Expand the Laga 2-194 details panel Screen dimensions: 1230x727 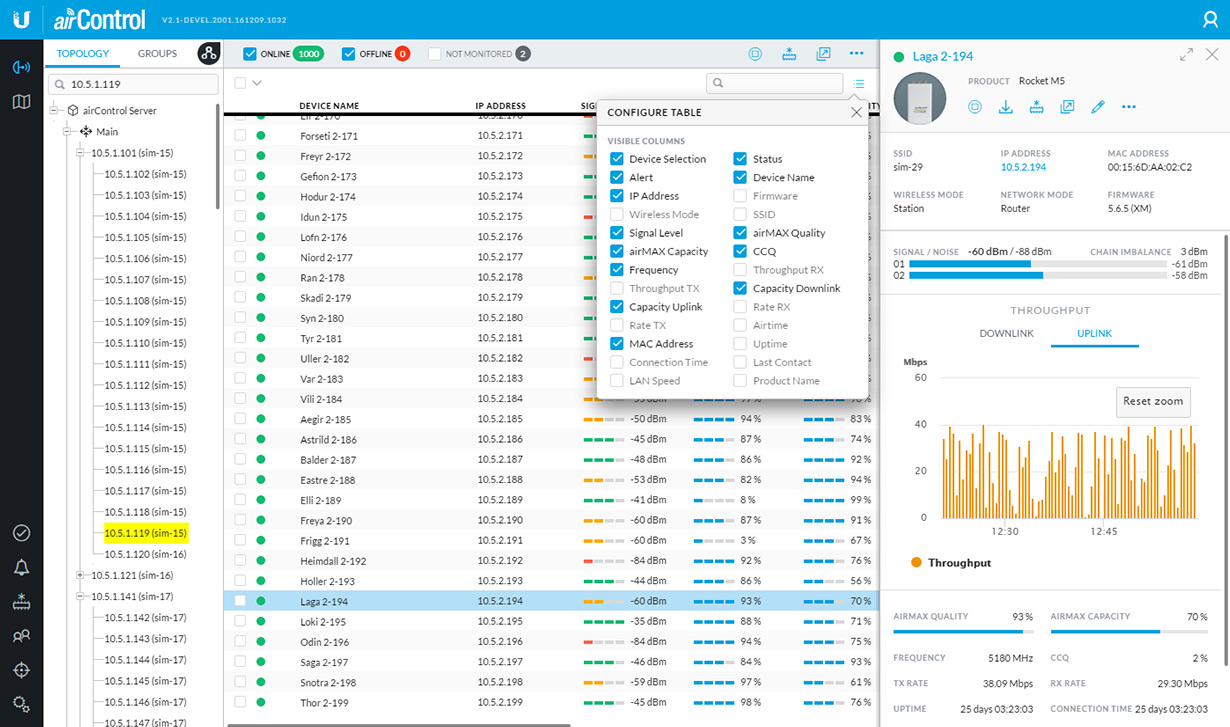click(x=1186, y=55)
